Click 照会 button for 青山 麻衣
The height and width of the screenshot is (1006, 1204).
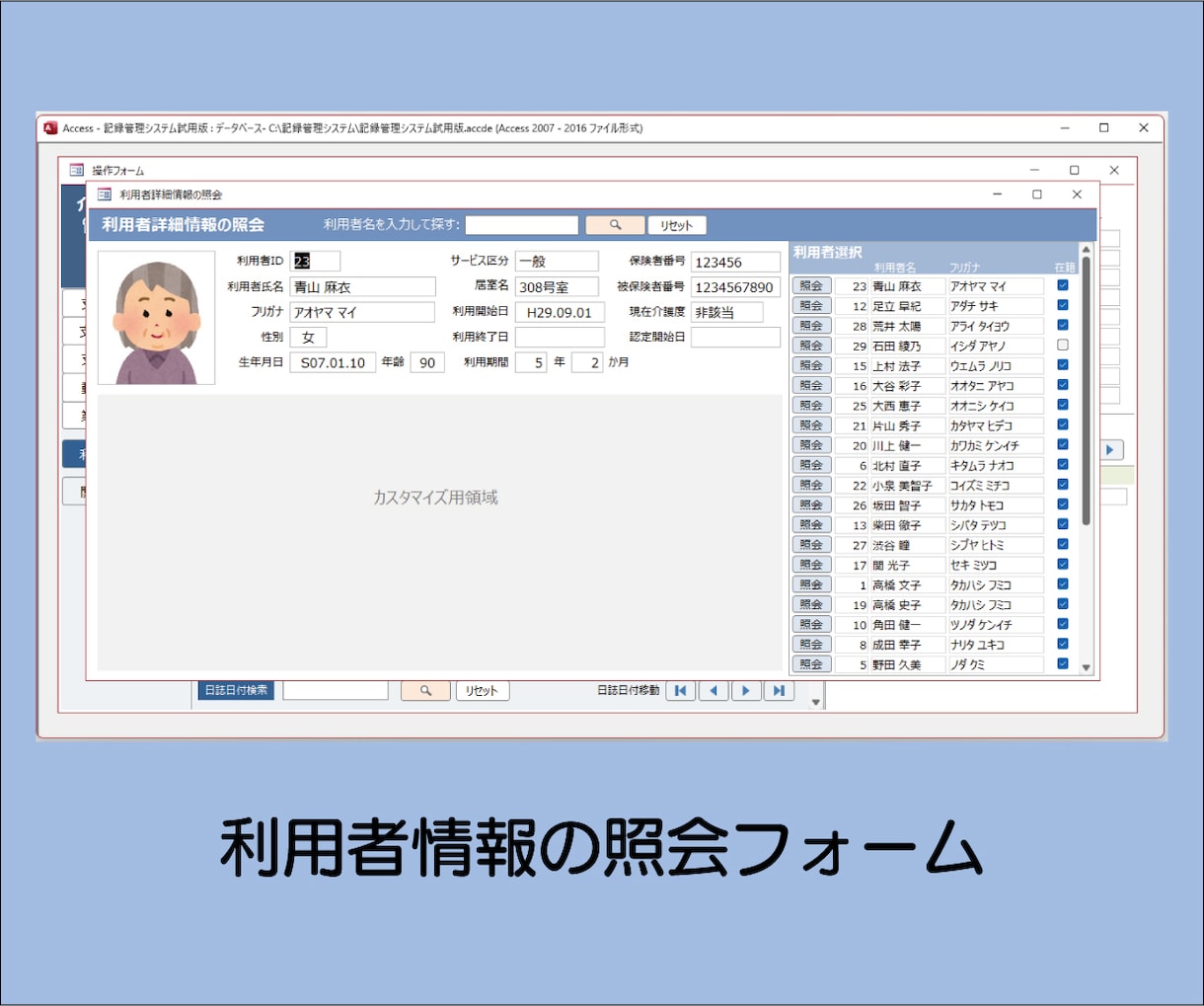(x=811, y=285)
